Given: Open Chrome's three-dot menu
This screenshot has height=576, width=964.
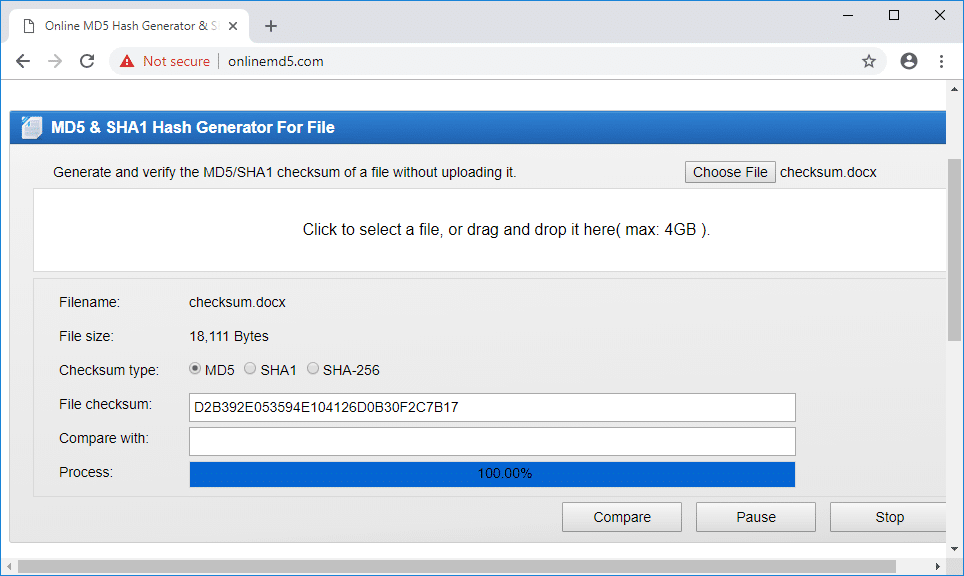Looking at the screenshot, I should (941, 61).
